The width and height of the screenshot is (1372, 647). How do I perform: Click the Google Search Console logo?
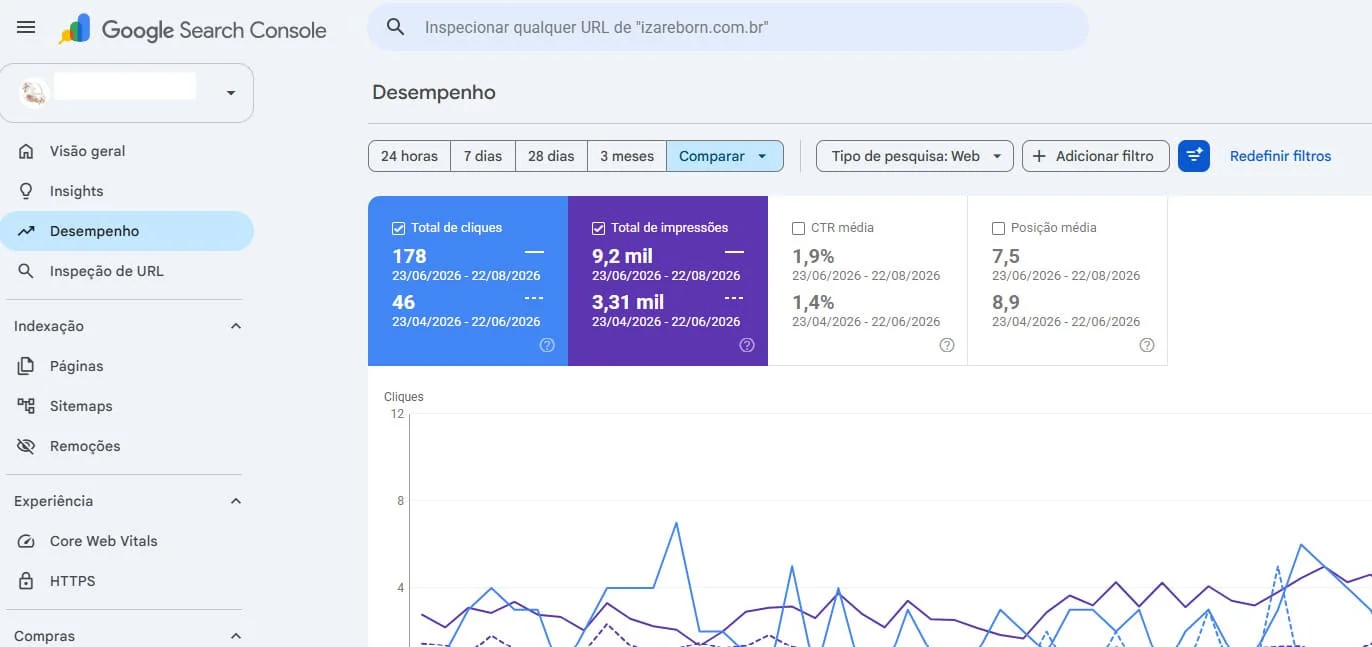pos(193,30)
